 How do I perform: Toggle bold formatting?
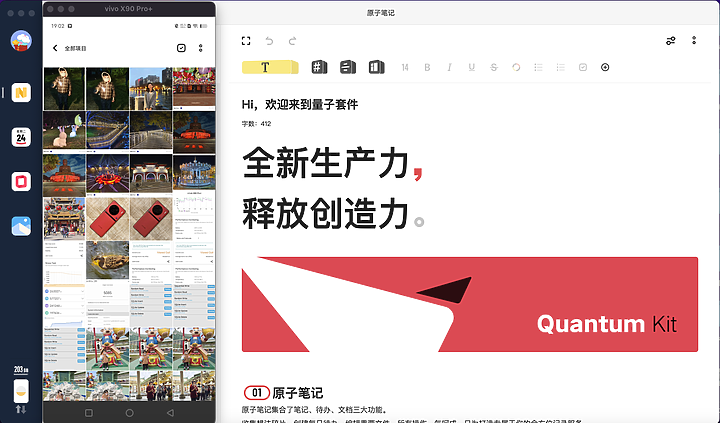(x=427, y=68)
